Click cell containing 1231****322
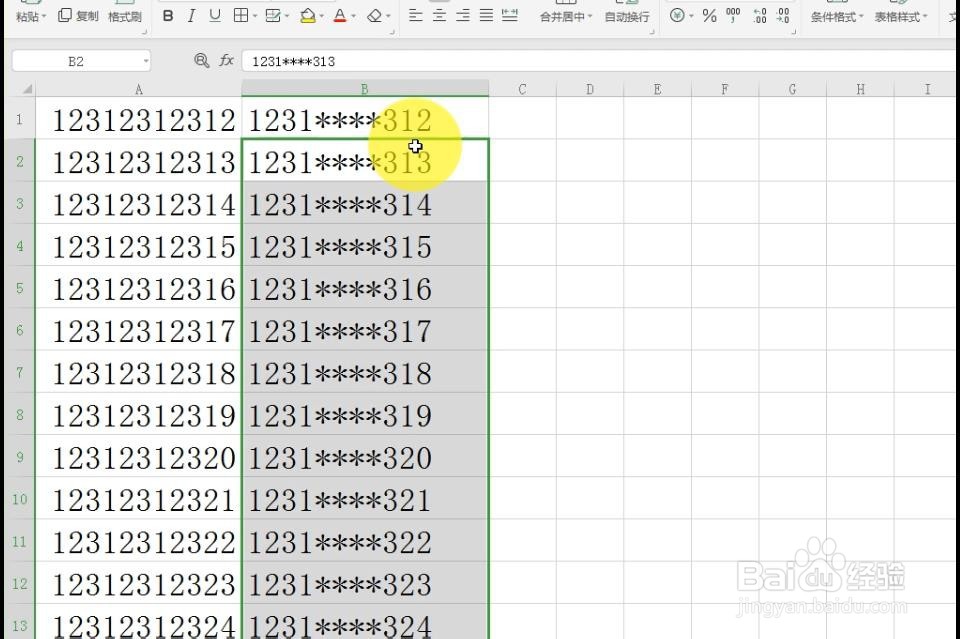 point(366,541)
